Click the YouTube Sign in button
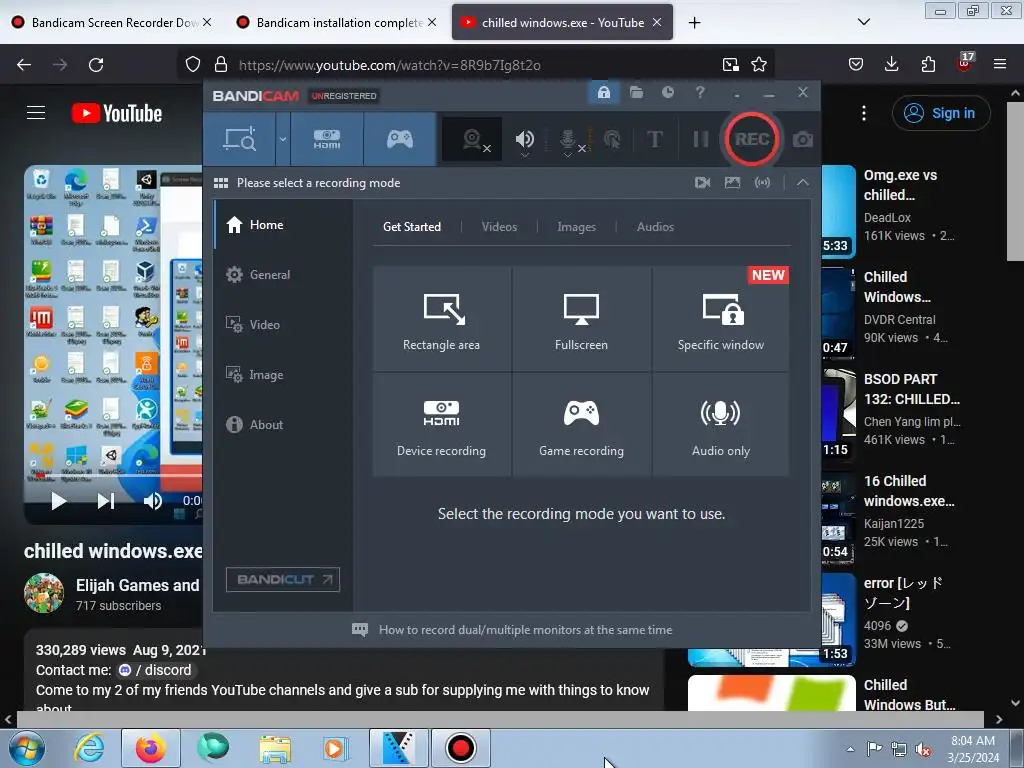The image size is (1024, 768). [941, 113]
